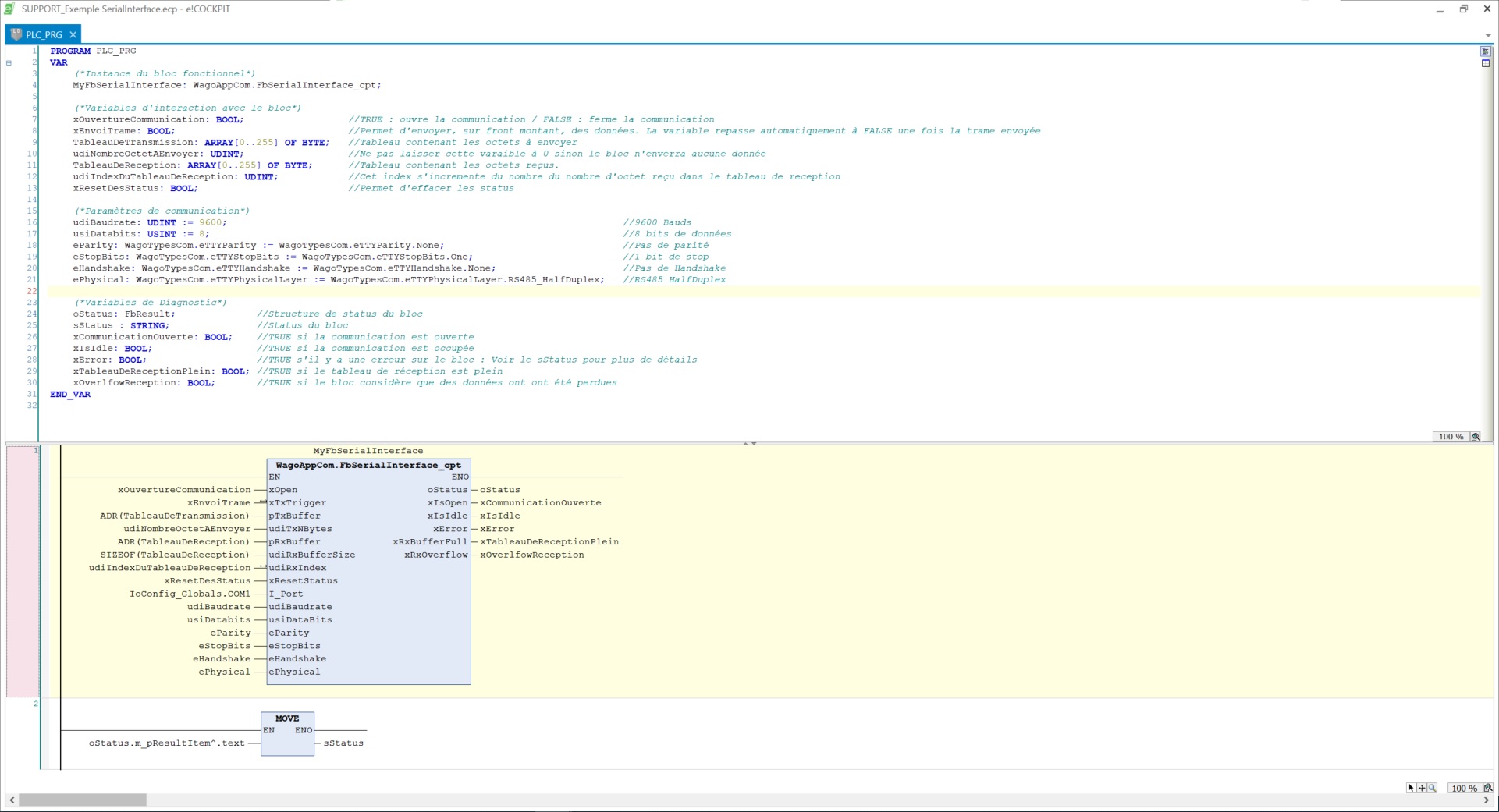The image size is (1499, 812).
Task: Activate the magnifier zoom tool
Action: click(1432, 788)
